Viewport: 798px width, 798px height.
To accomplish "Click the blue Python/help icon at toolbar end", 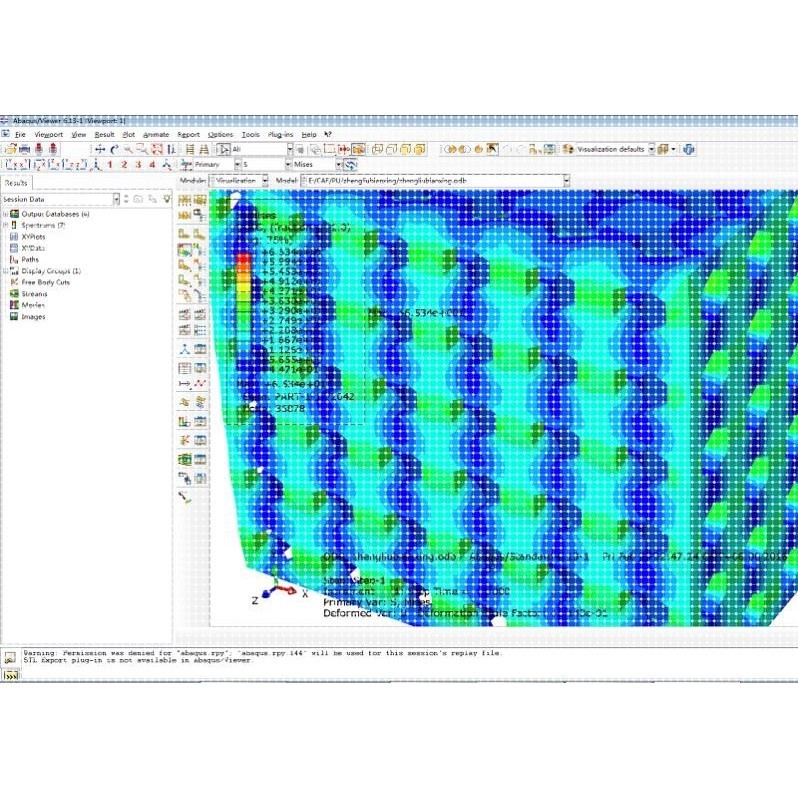I will coord(689,149).
